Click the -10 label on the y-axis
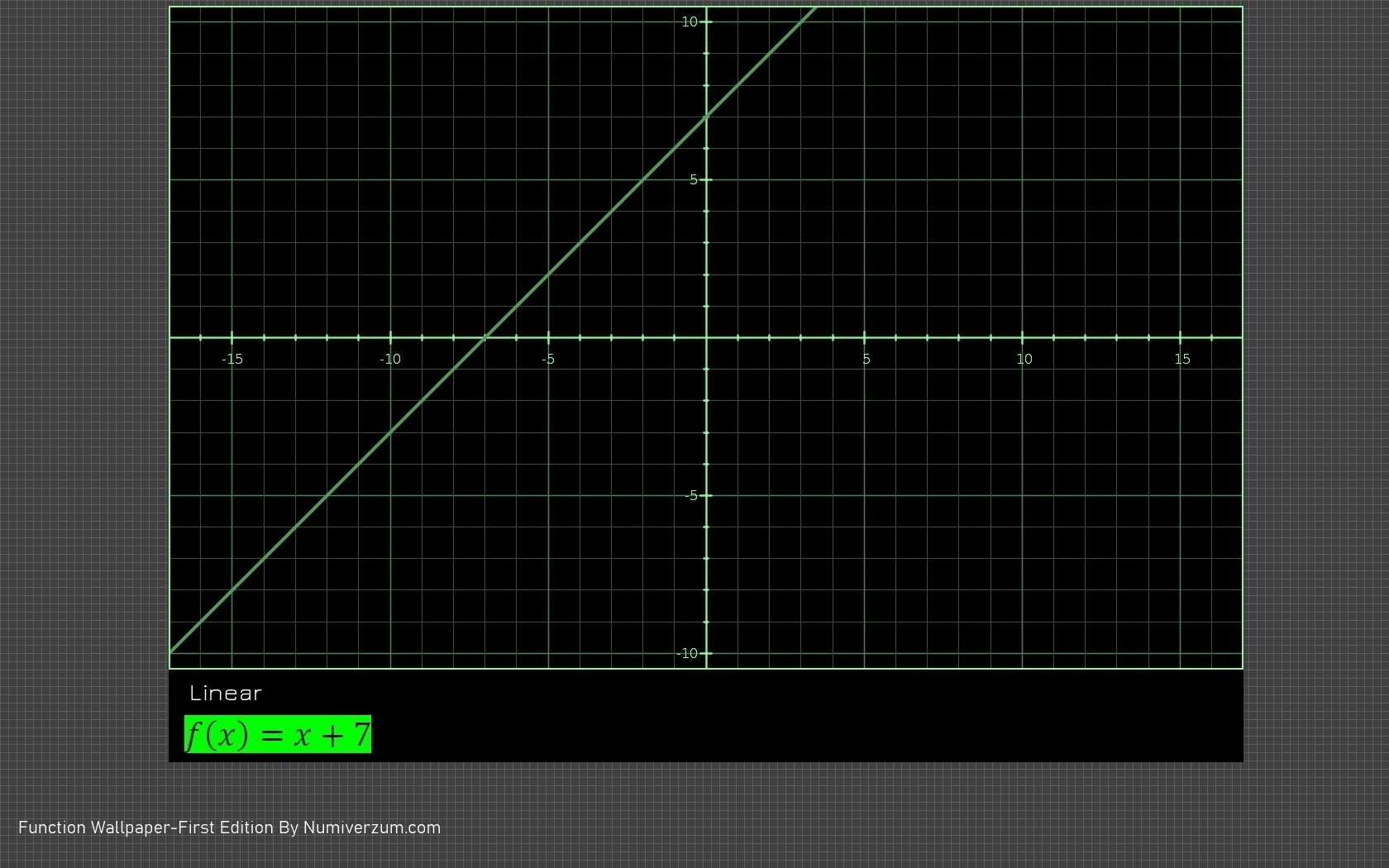1389x868 pixels. point(687,653)
